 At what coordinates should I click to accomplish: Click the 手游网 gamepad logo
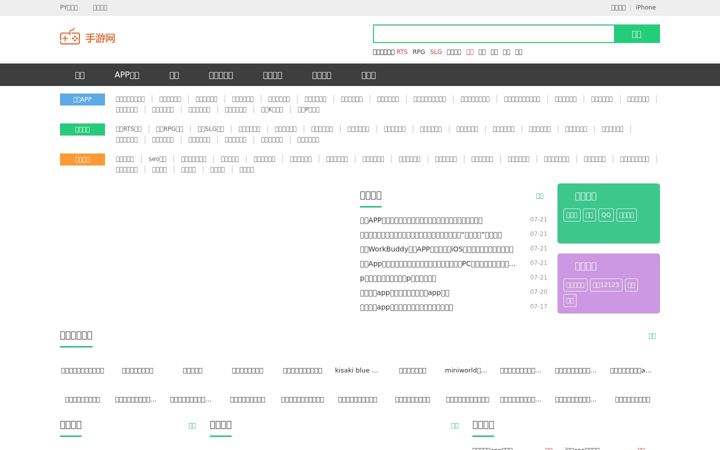[x=87, y=37]
